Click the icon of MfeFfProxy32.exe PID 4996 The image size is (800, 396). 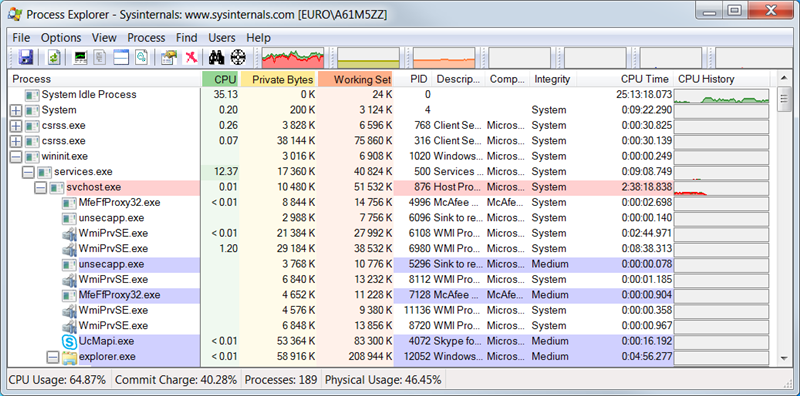(x=69, y=203)
